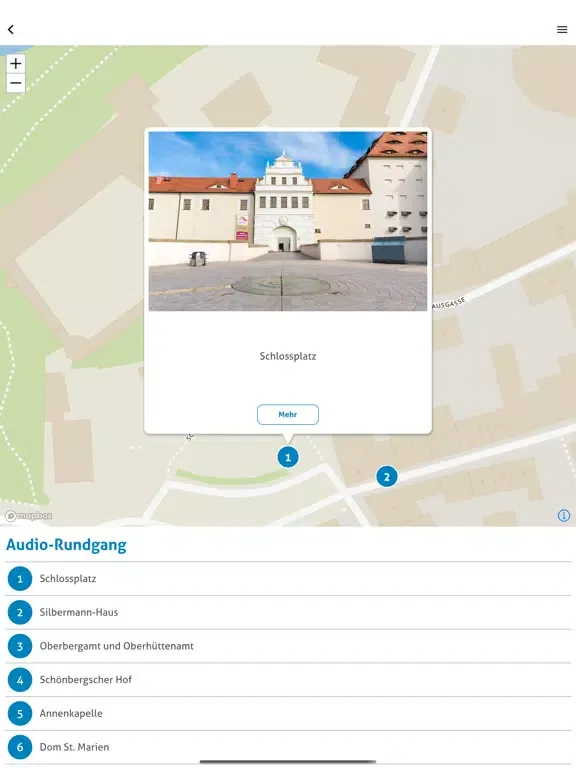The image size is (576, 768).
Task: Open the Mapbox logo link
Action: coord(28,516)
